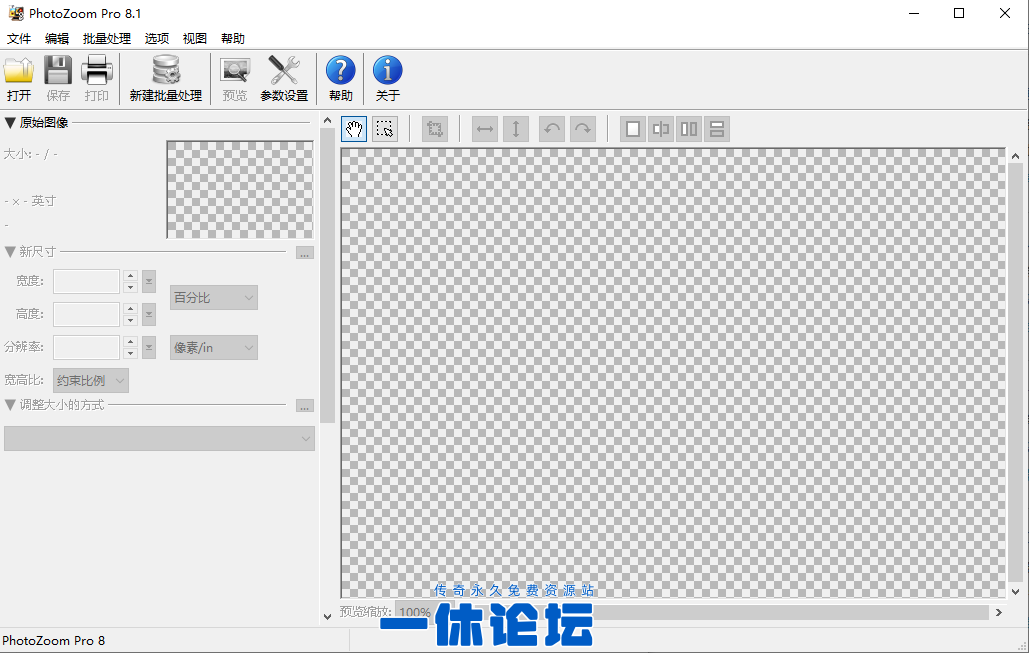Flip image horizontally

(x=485, y=129)
